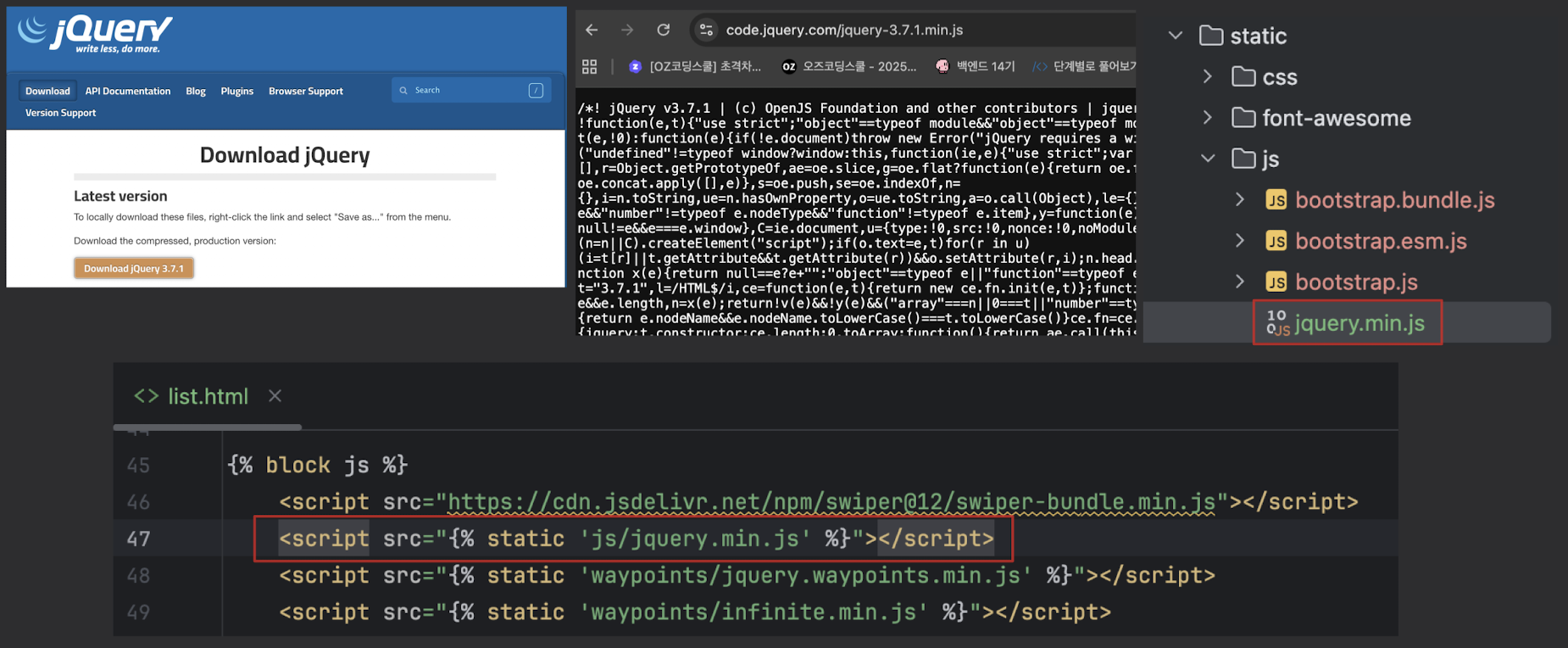Click the address bar URL code.jquery.com
1568x648 pixels.
tap(844, 30)
